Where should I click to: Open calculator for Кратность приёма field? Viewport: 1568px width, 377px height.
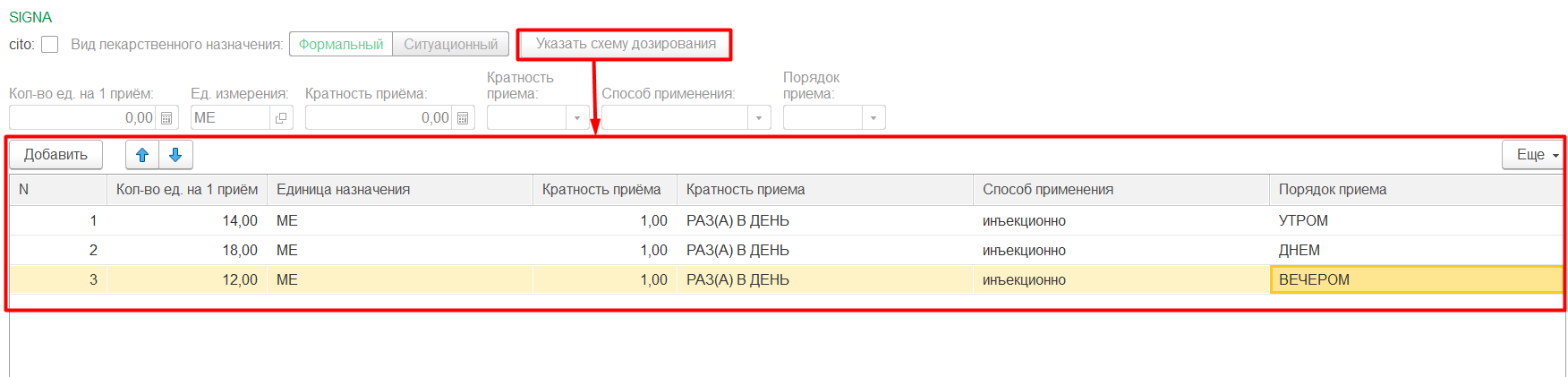click(463, 118)
